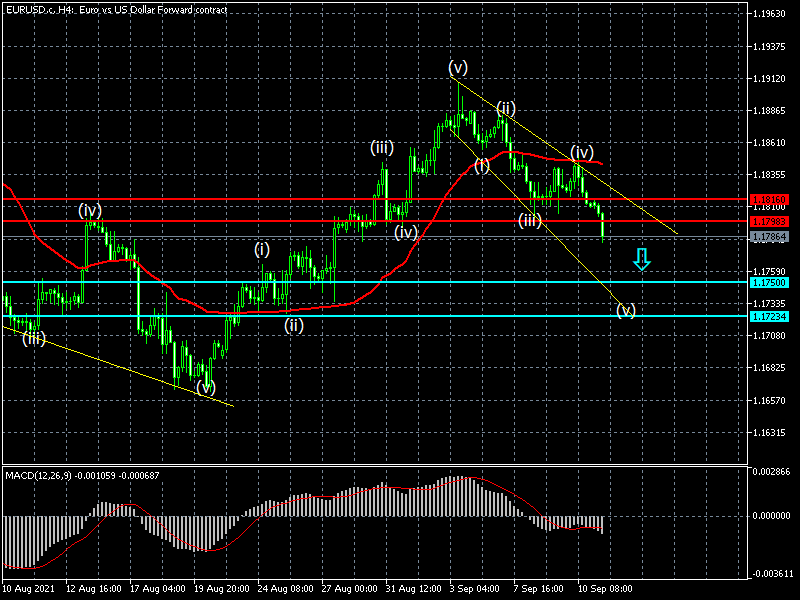Click the (ii) wave label in the descending channel

click(x=506, y=108)
